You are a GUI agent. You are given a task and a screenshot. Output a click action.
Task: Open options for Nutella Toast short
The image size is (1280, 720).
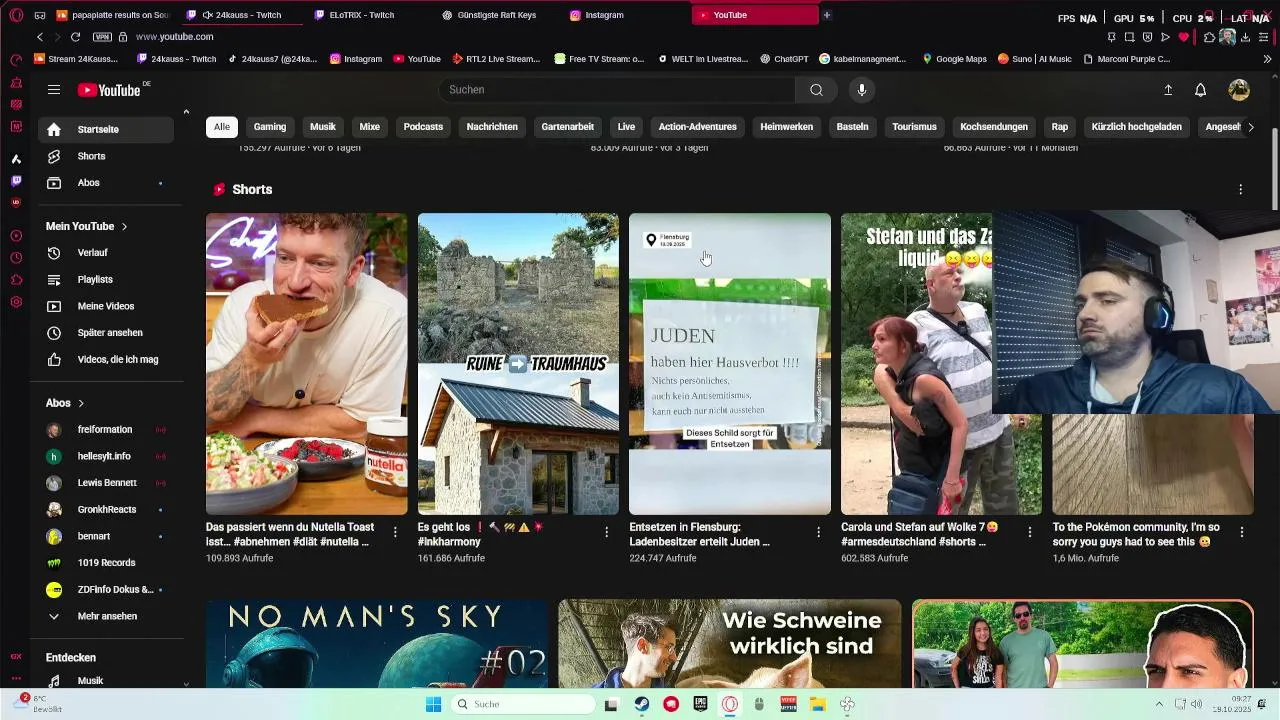(x=395, y=532)
